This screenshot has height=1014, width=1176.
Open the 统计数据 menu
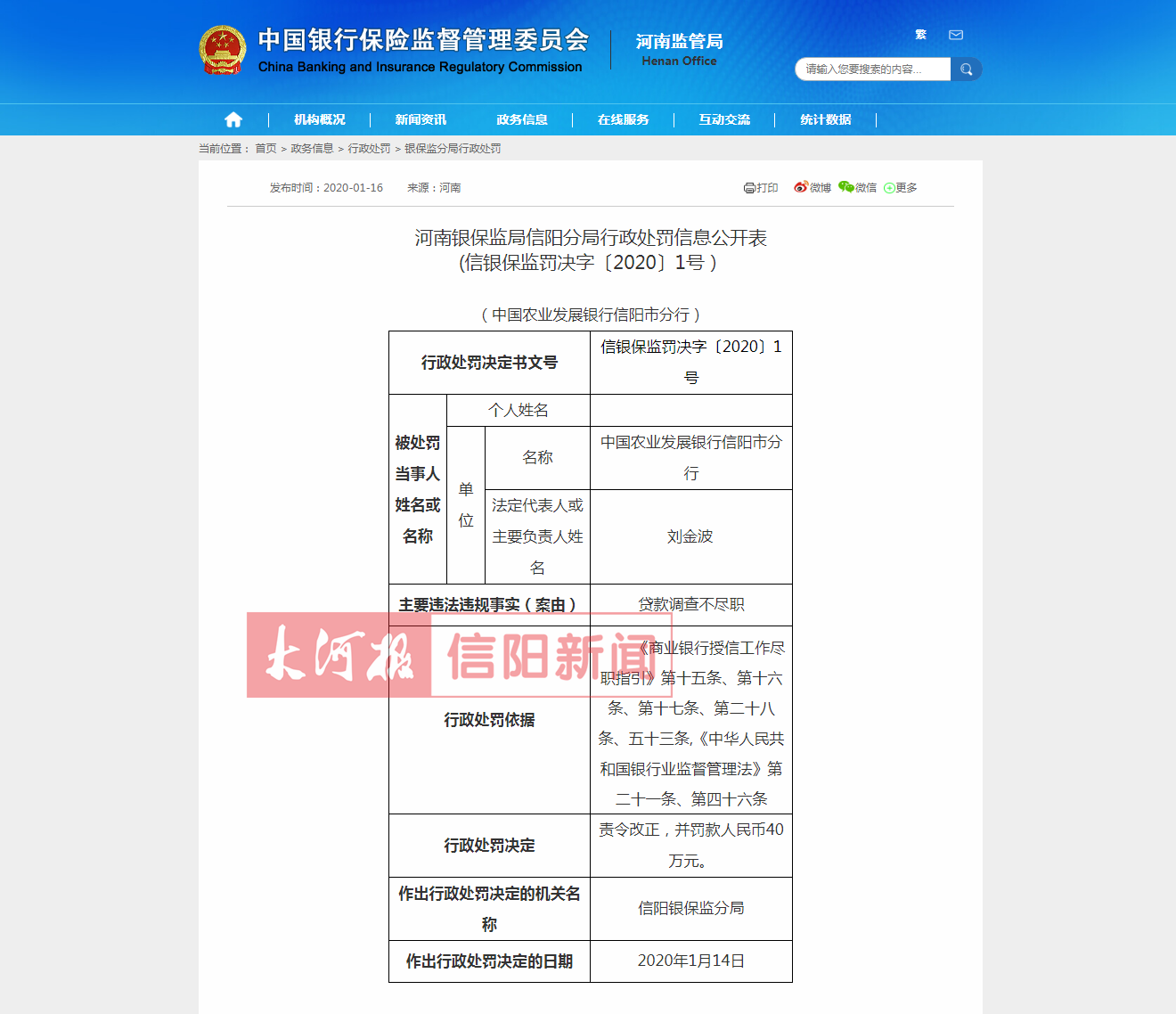(826, 119)
